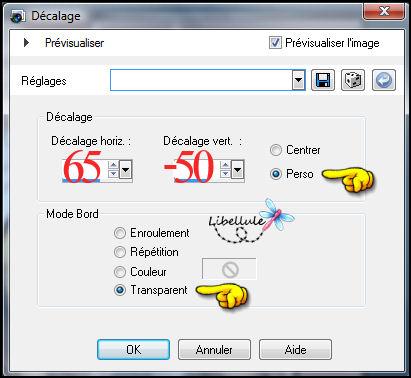This screenshot has width=411, height=378.
Task: Increase the Décalage vert. value with up arrow
Action: pos(225,165)
